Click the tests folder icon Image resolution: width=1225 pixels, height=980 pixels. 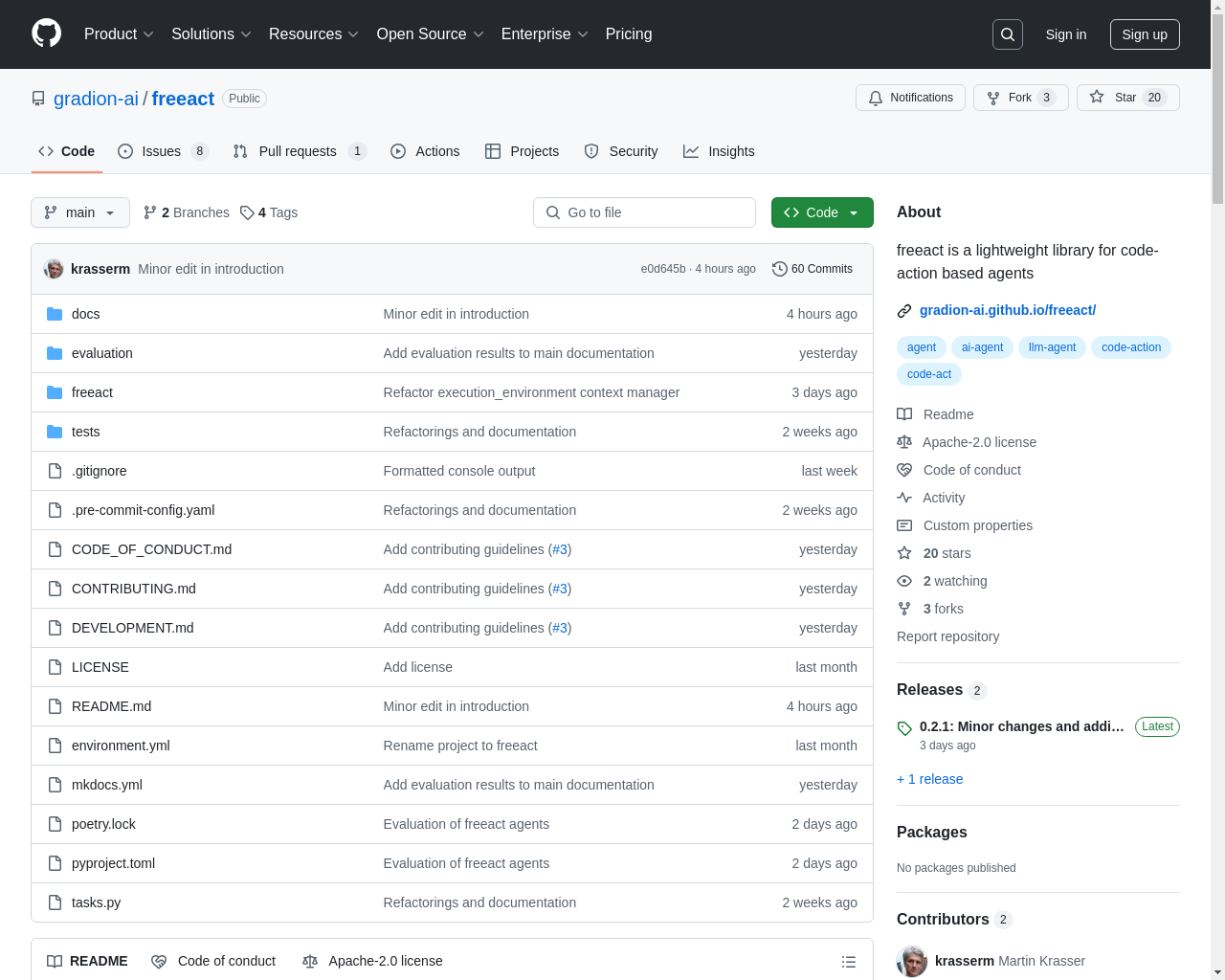pos(55,432)
